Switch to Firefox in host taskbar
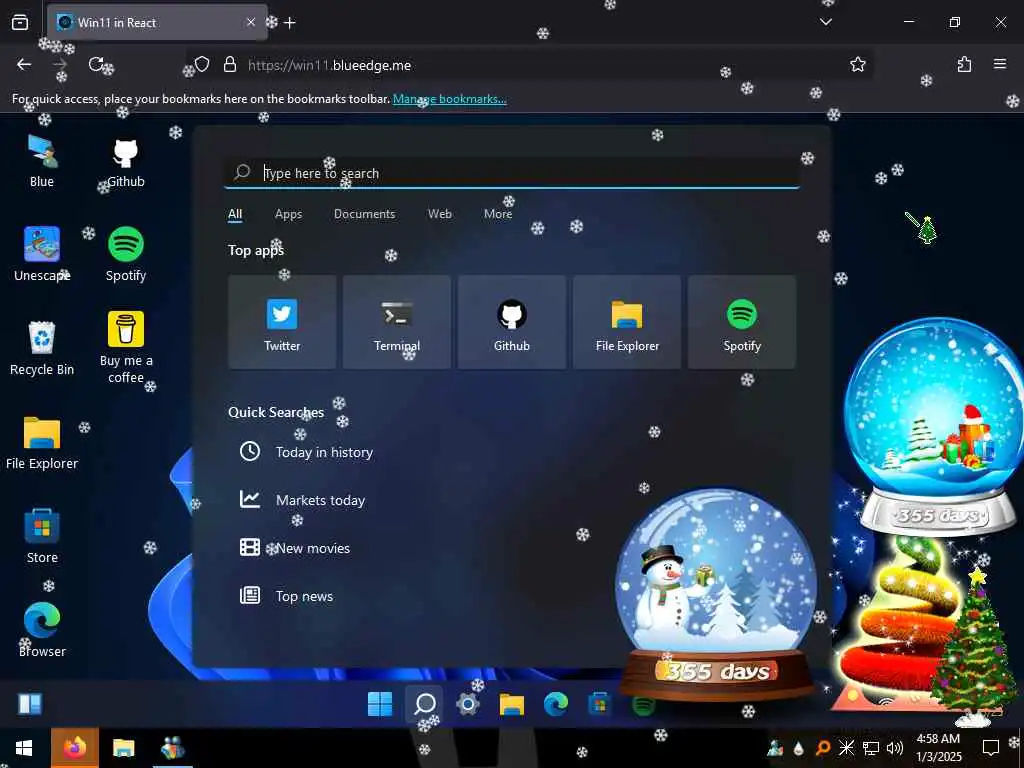The width and height of the screenshot is (1024, 768). [74, 748]
